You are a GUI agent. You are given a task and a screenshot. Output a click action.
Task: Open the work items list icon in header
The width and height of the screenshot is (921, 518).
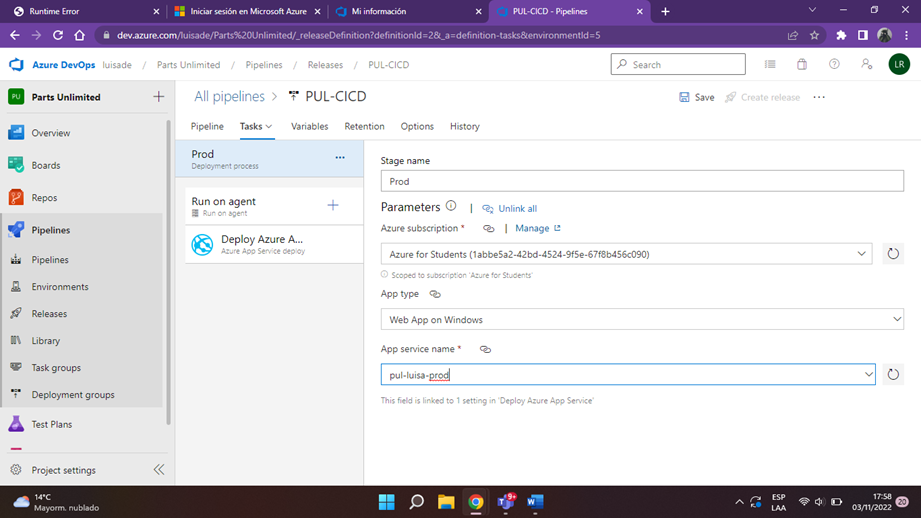770,64
